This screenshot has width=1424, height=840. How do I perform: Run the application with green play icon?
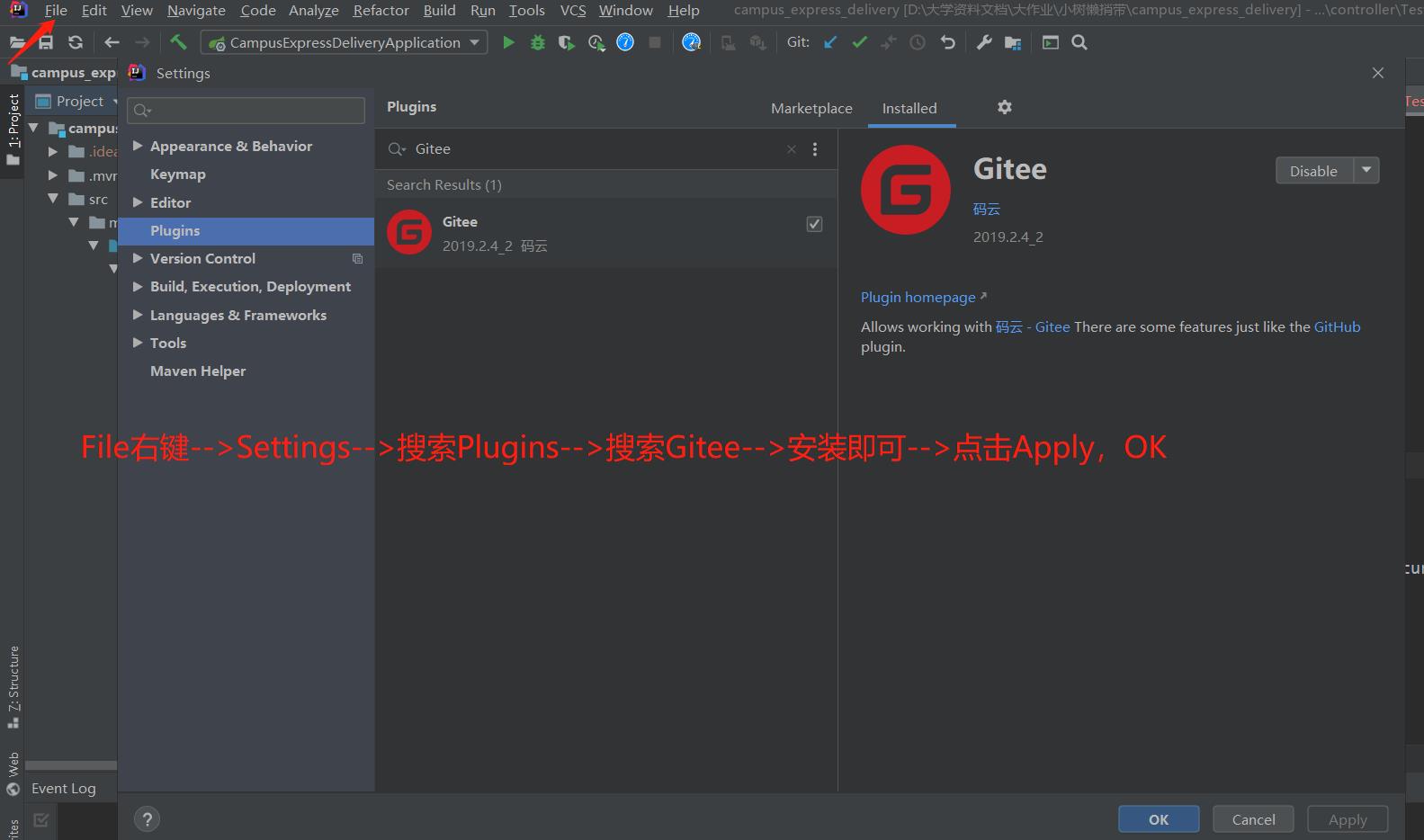tap(508, 42)
